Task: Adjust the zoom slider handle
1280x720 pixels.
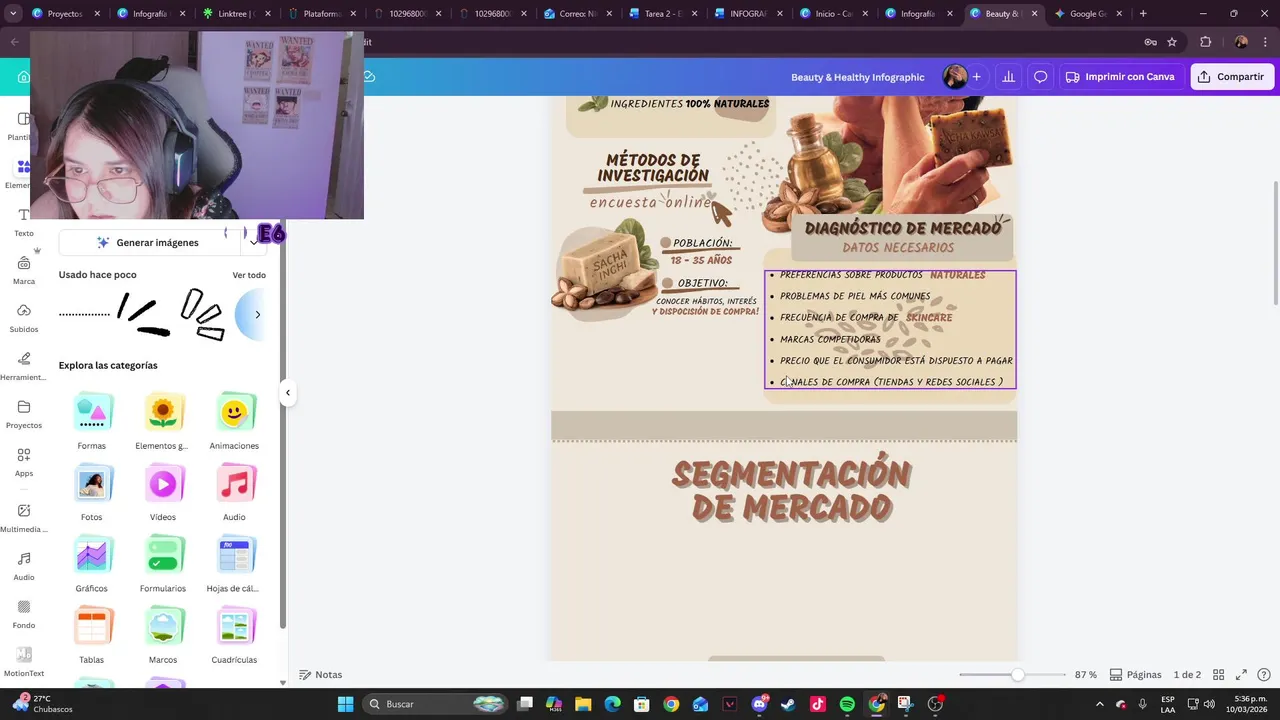Action: pos(1017,675)
